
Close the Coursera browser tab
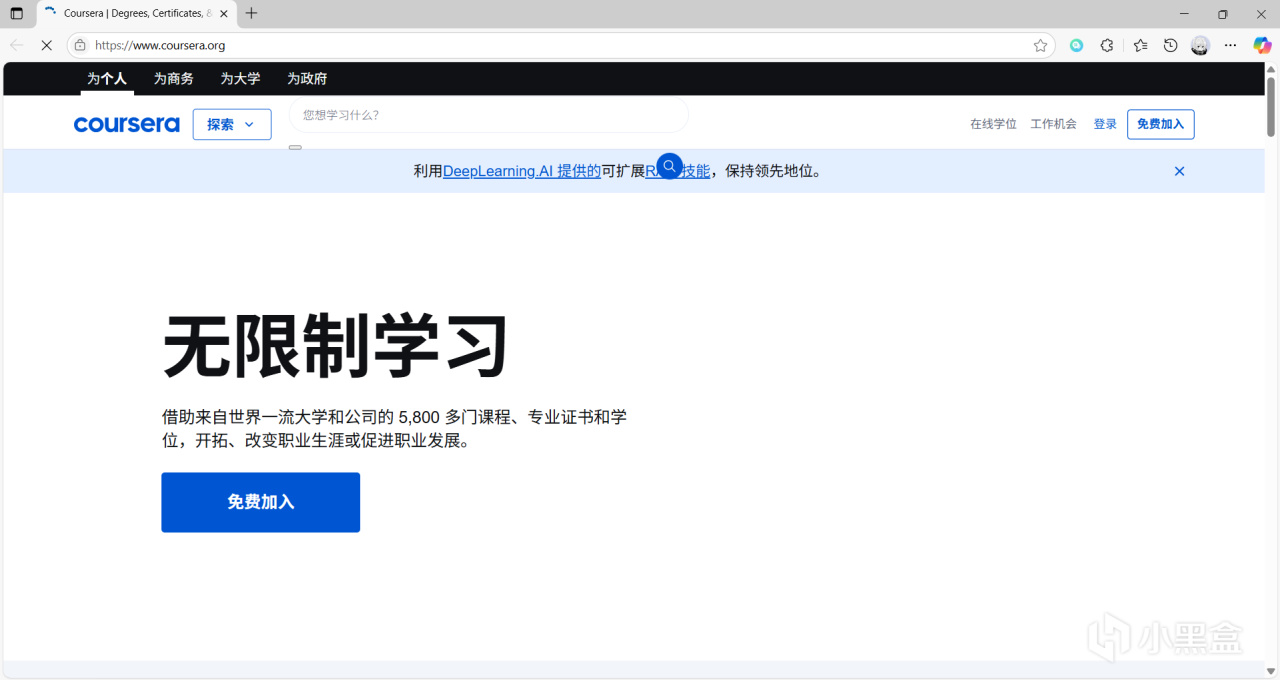point(224,14)
